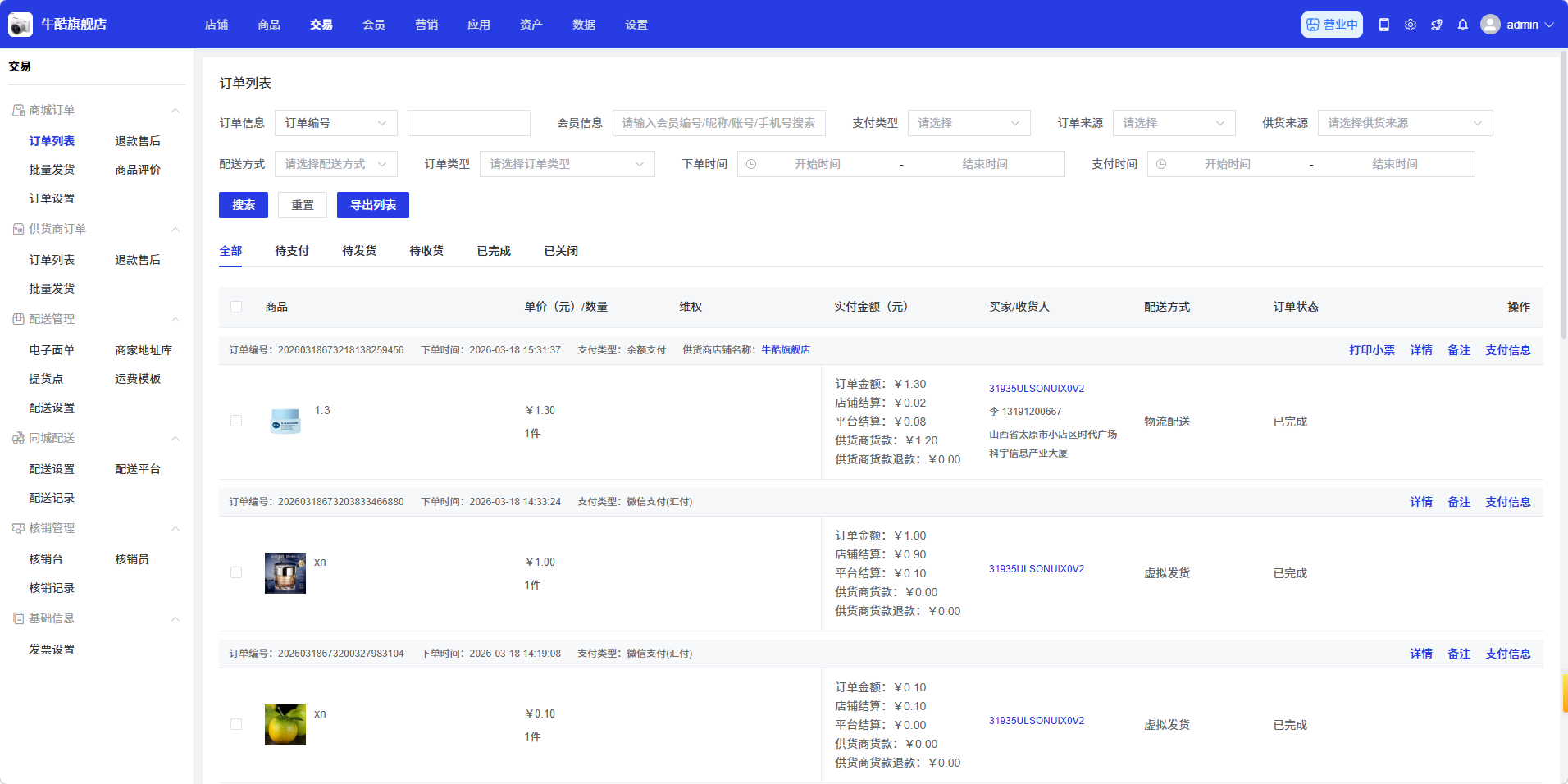Expand the 订单类型 dropdown
The height and width of the screenshot is (784, 1568).
(567, 164)
